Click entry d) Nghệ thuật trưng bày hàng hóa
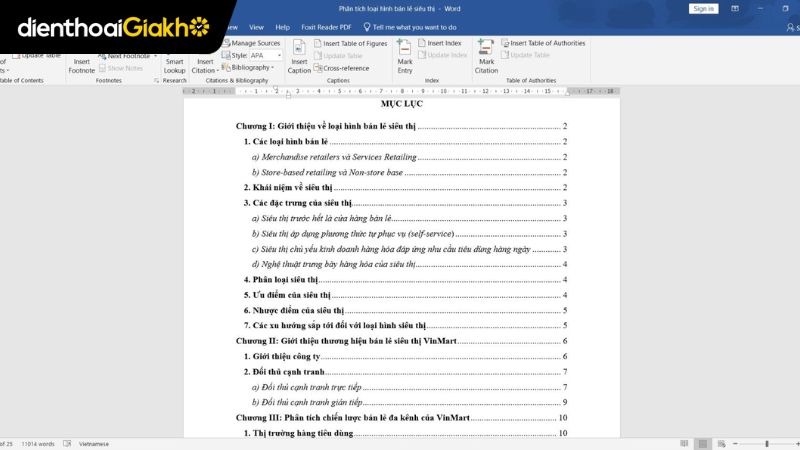Image resolution: width=800 pixels, height=450 pixels. (410, 264)
